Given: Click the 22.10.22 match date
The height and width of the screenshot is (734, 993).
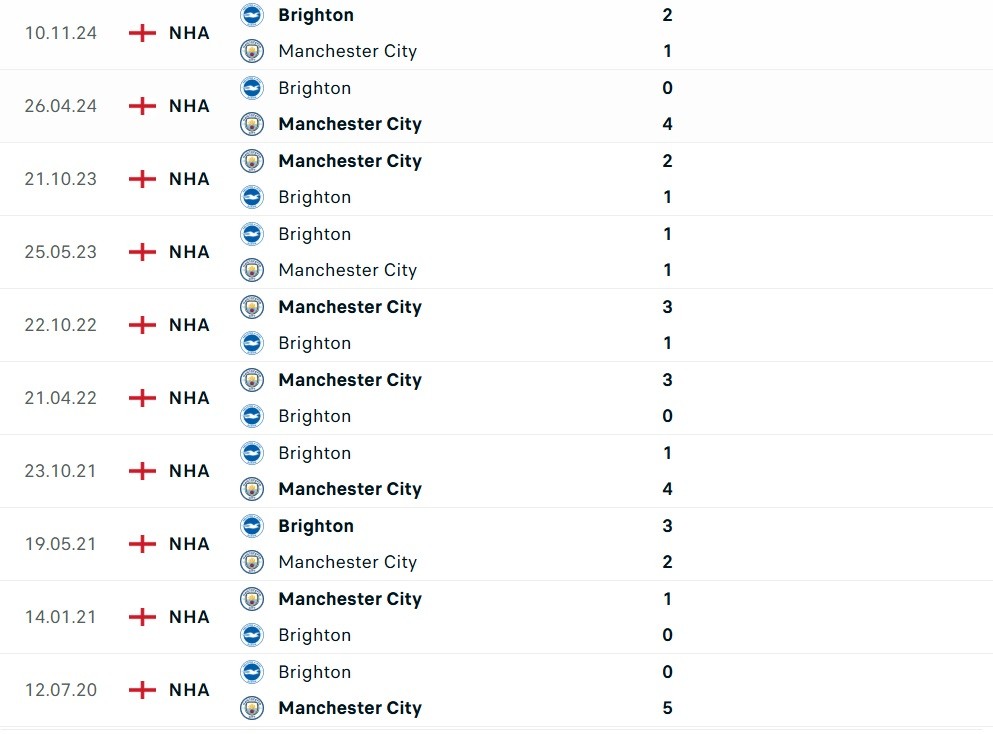Looking at the screenshot, I should tap(61, 325).
